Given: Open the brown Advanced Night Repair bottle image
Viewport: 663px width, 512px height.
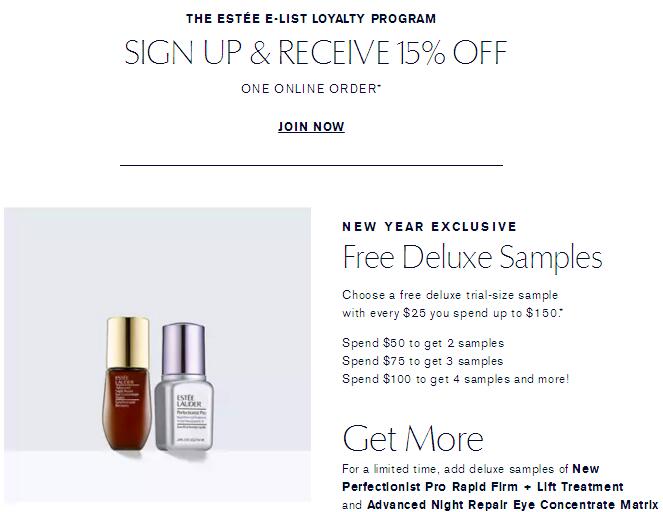Looking at the screenshot, I should point(127,383).
